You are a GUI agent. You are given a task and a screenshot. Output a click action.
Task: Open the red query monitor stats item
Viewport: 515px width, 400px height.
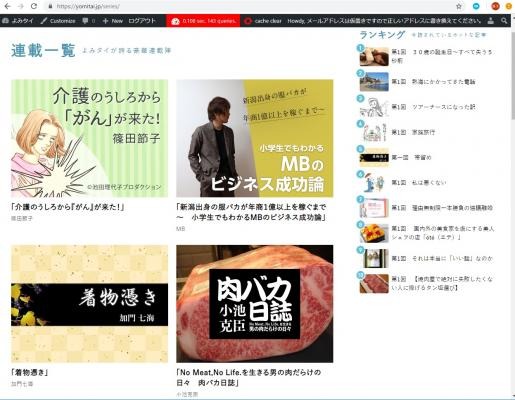(x=203, y=21)
